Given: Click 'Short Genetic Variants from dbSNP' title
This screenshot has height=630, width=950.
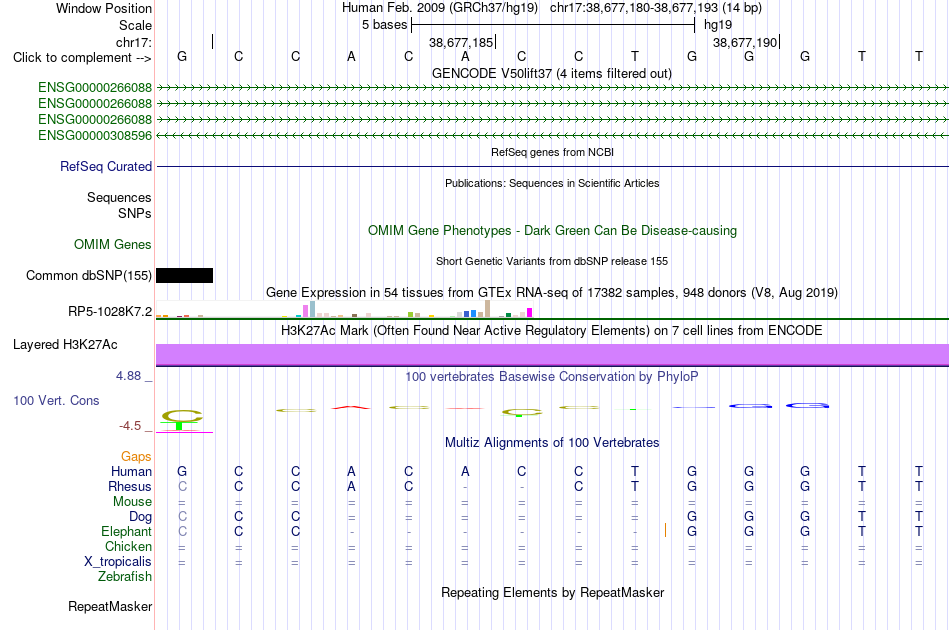Looking at the screenshot, I should [x=552, y=261].
